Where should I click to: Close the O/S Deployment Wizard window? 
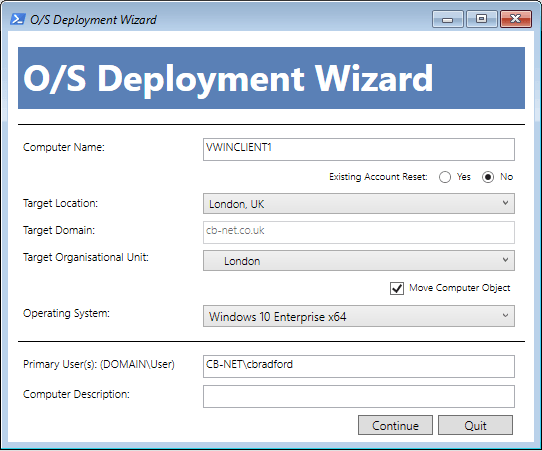point(516,19)
